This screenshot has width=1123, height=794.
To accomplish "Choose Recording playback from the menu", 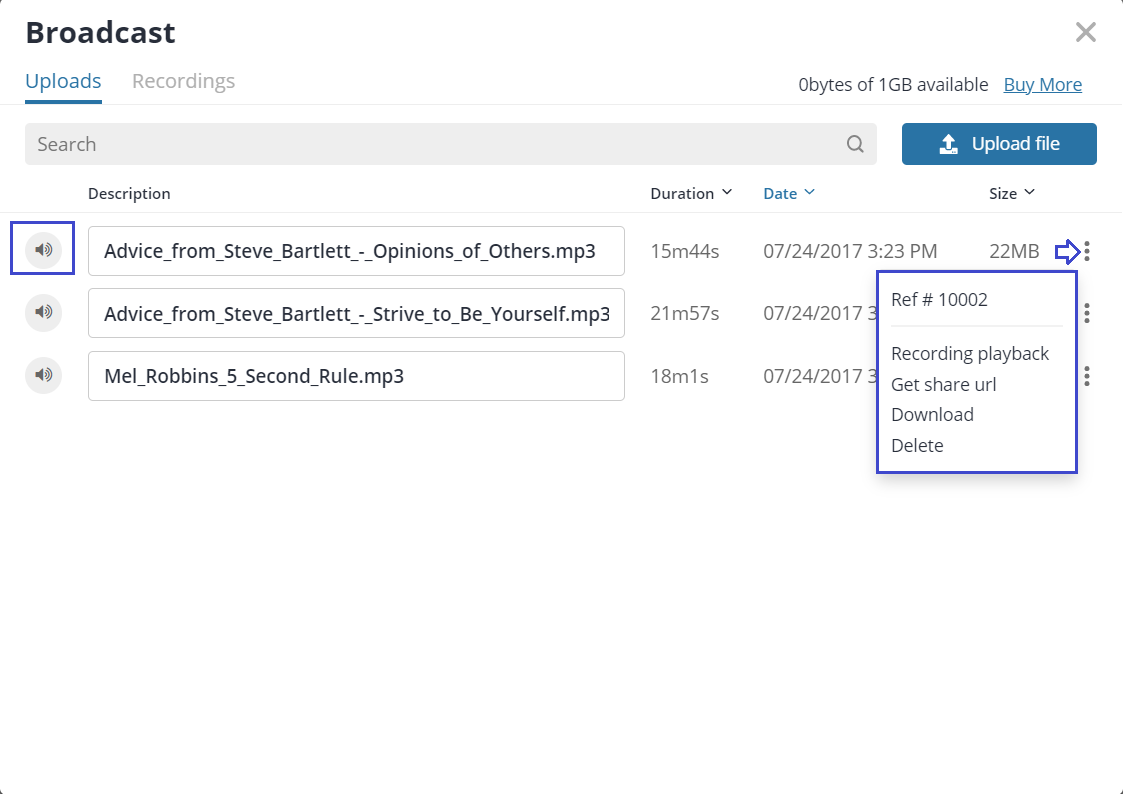I will coord(970,354).
